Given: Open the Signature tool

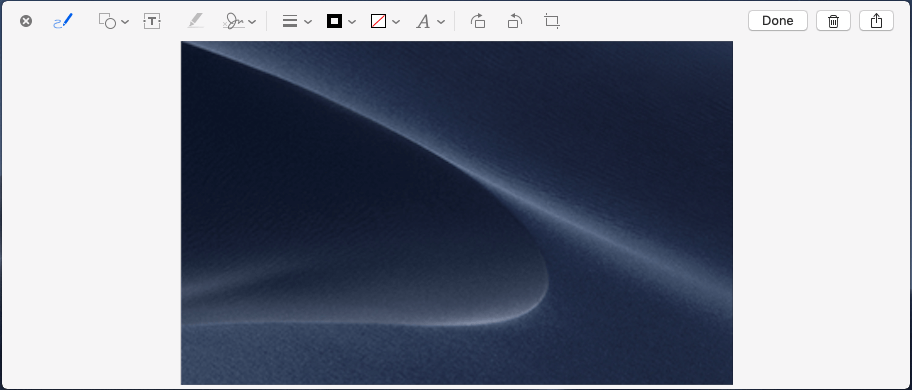Looking at the screenshot, I should point(233,22).
